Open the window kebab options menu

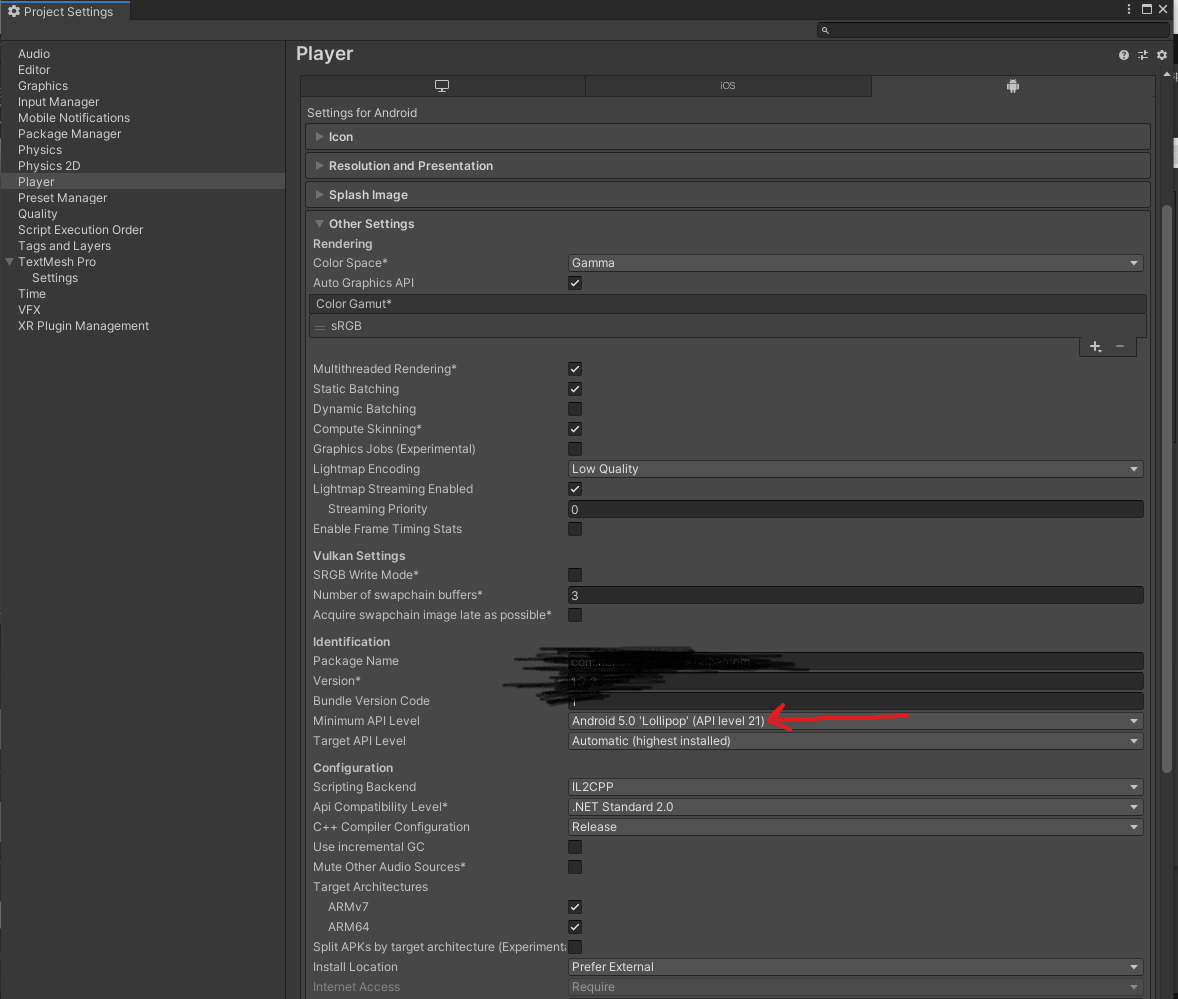[1128, 9]
